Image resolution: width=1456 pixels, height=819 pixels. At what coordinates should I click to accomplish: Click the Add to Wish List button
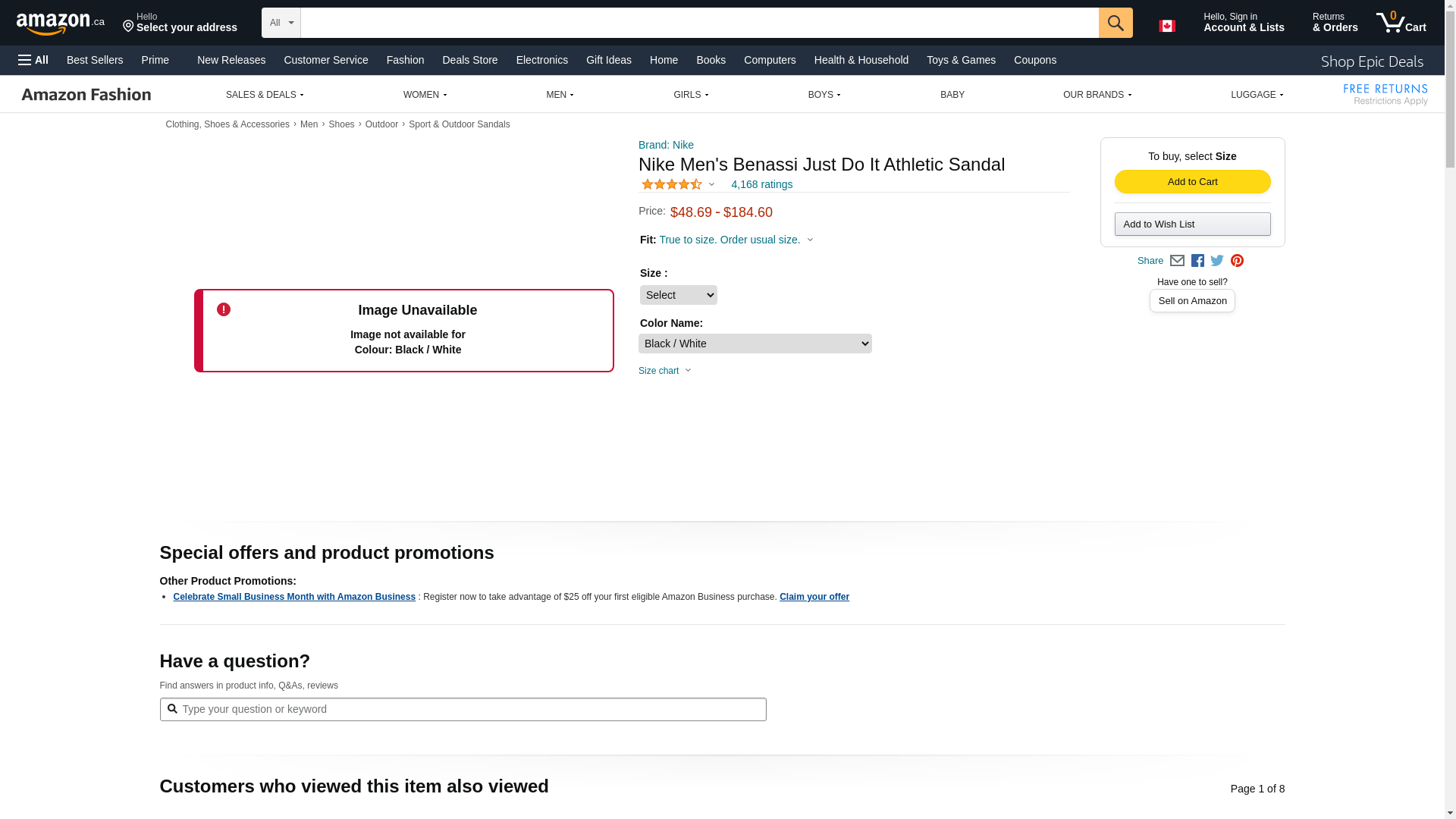click(x=1192, y=224)
